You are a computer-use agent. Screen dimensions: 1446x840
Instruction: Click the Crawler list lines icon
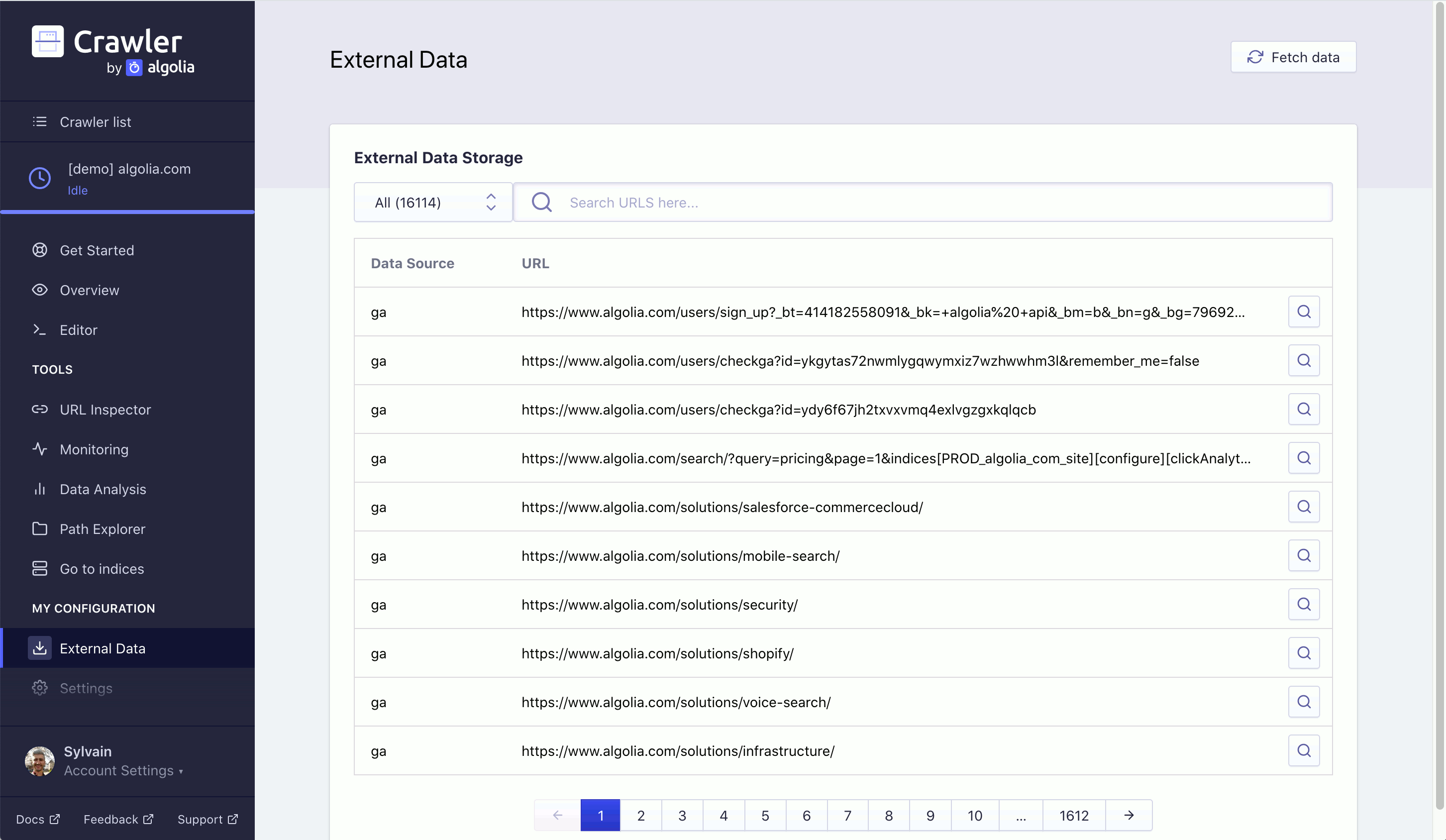[40, 121]
